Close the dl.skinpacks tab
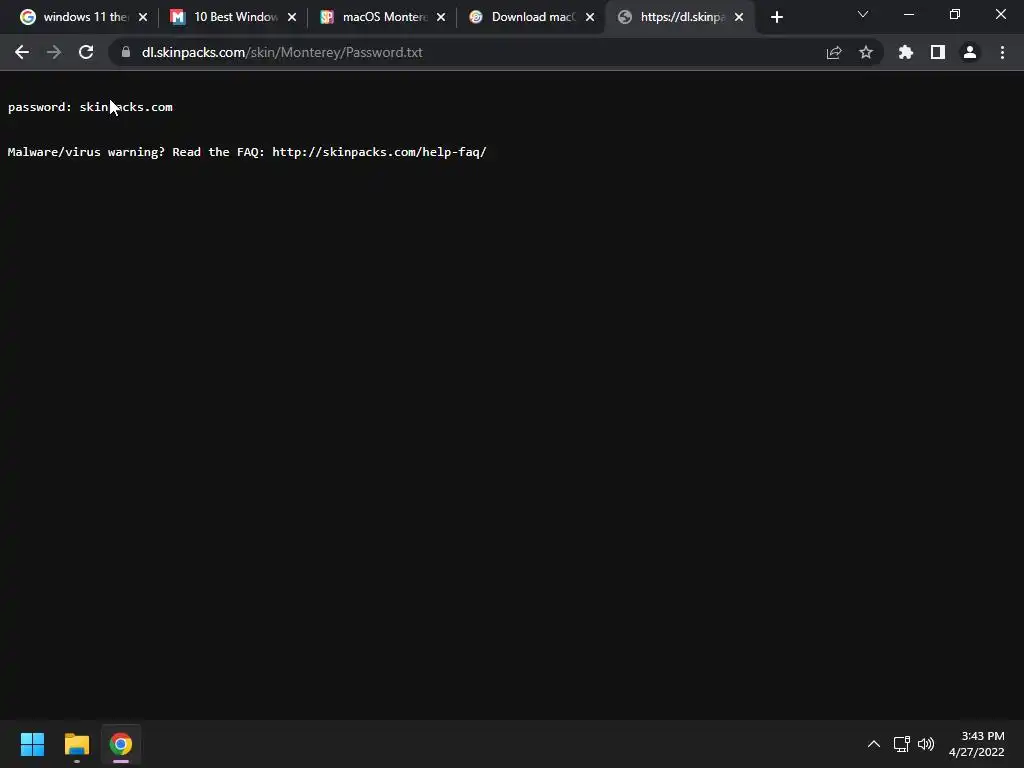Screen dimensions: 1024x768 coord(739,17)
